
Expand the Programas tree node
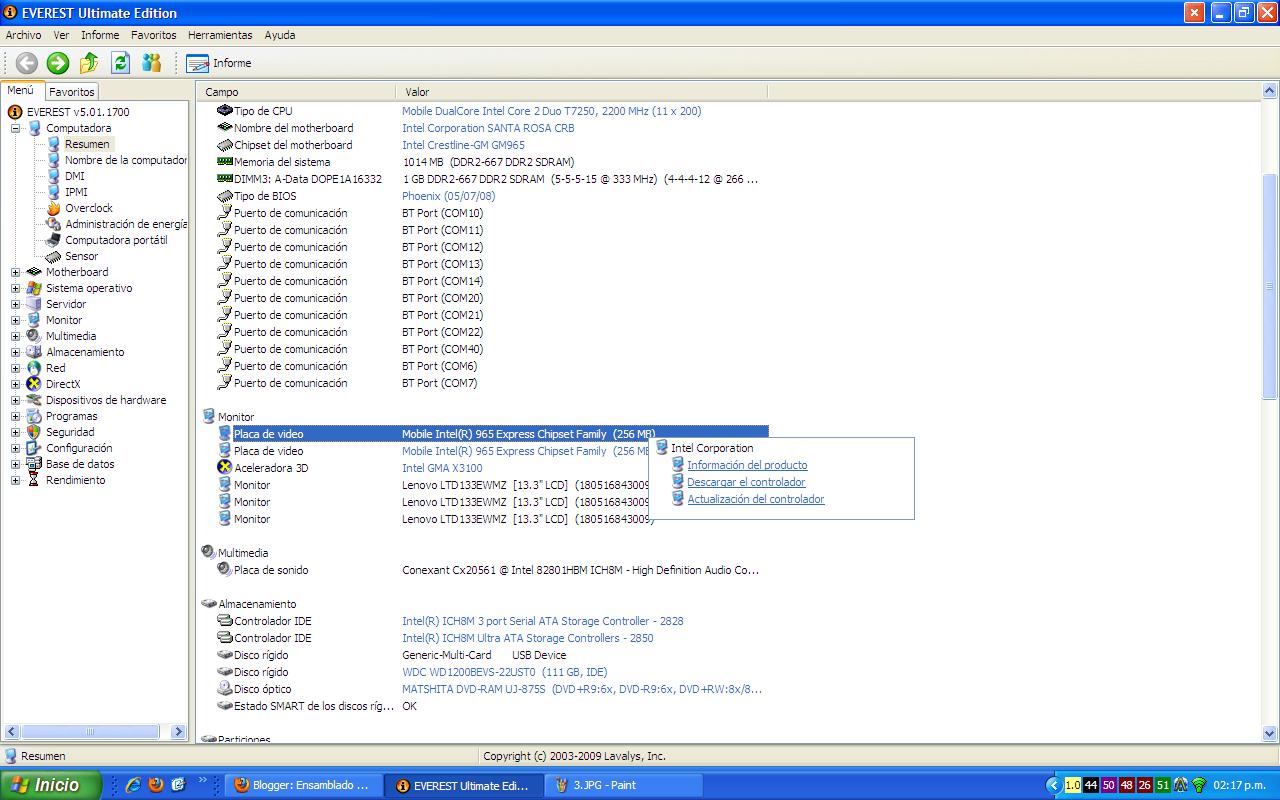pos(15,416)
